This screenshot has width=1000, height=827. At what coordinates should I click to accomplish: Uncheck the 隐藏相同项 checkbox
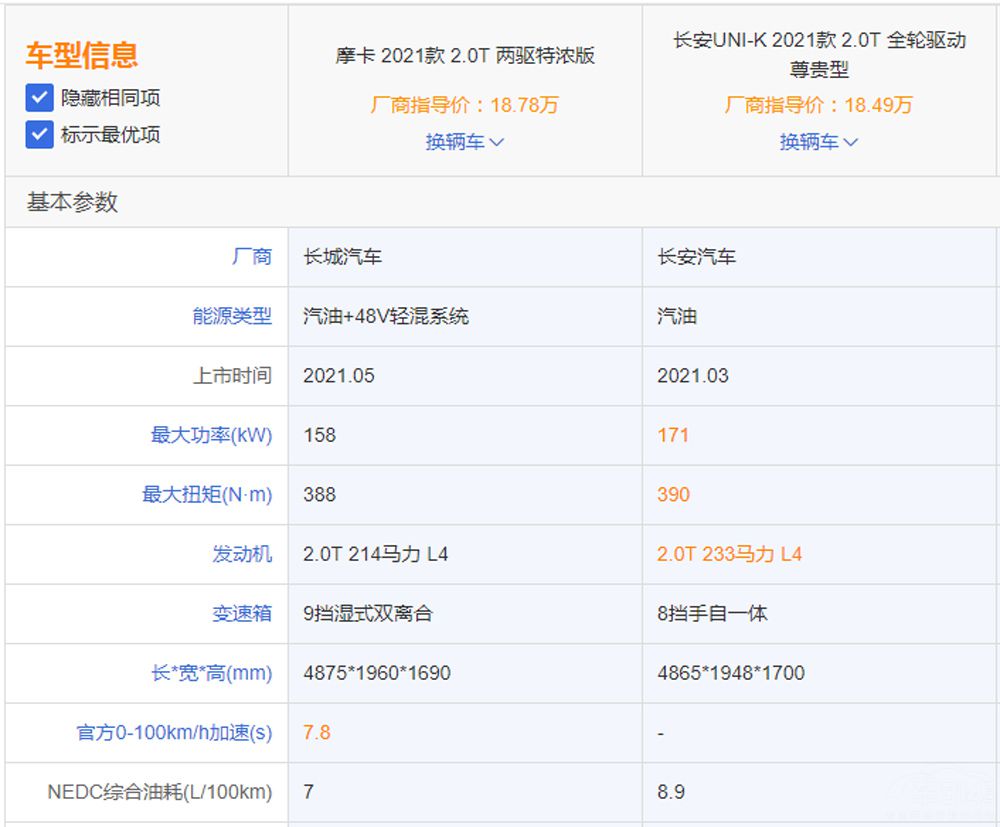pyautogui.click(x=40, y=98)
